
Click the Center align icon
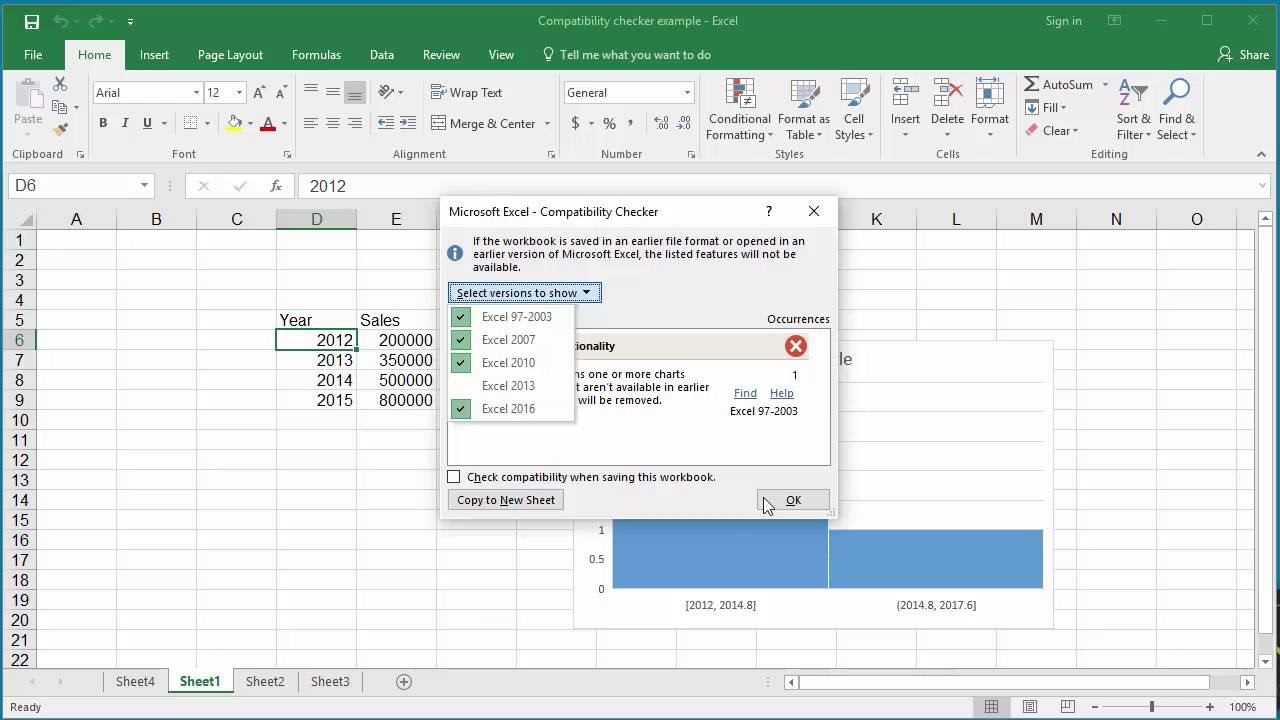[x=333, y=123]
